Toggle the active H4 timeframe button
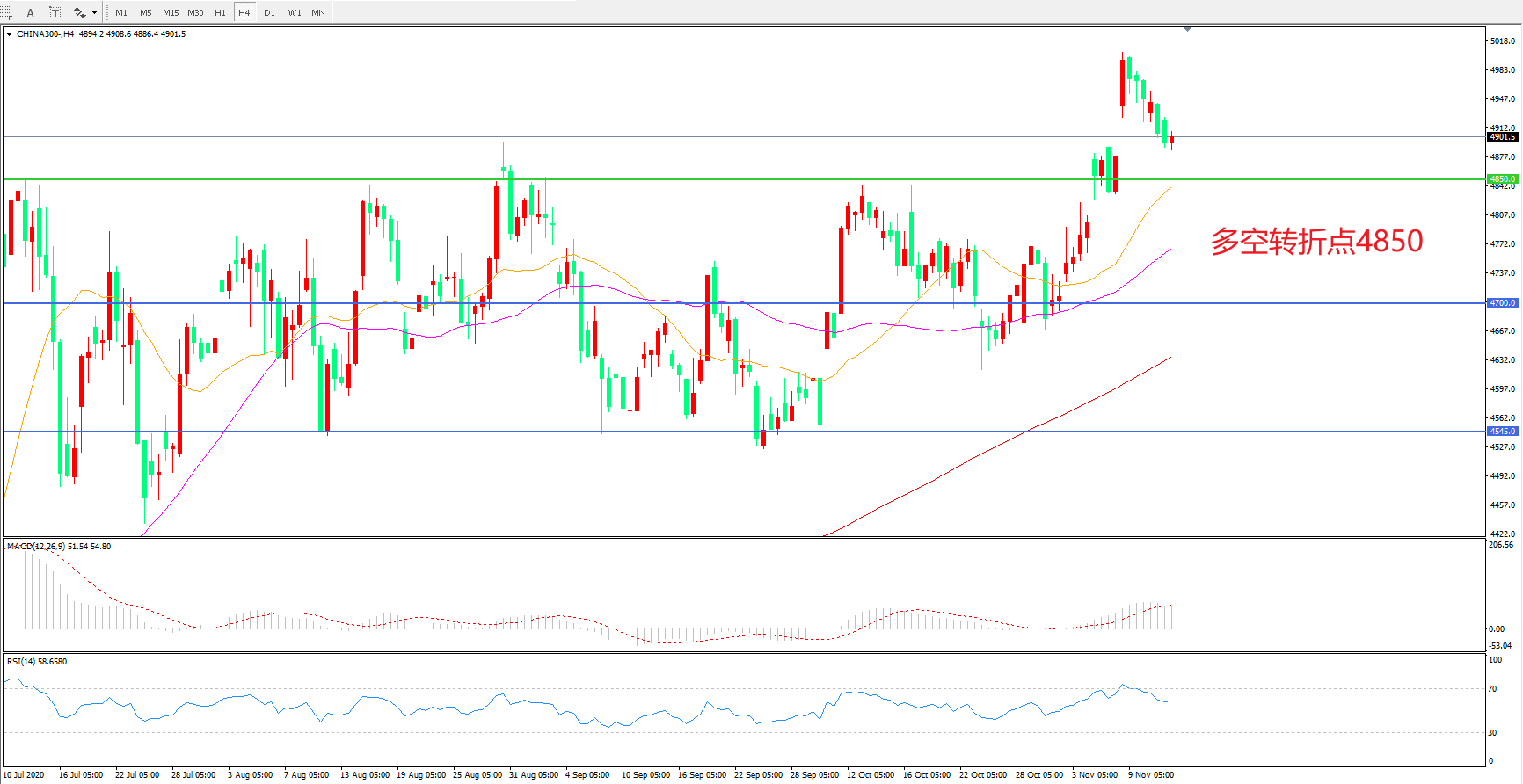 coord(244,12)
